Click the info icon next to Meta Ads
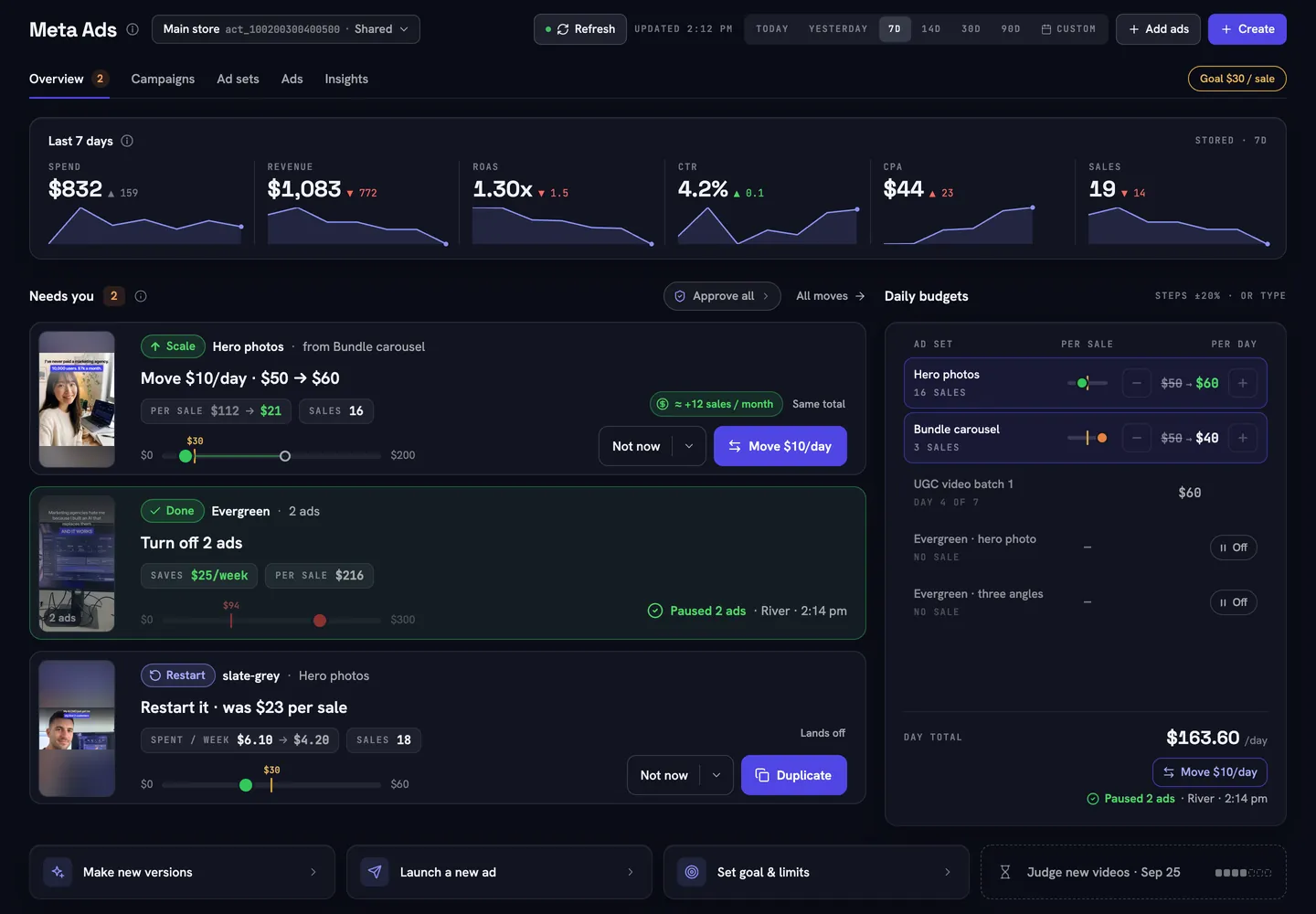 click(x=133, y=29)
